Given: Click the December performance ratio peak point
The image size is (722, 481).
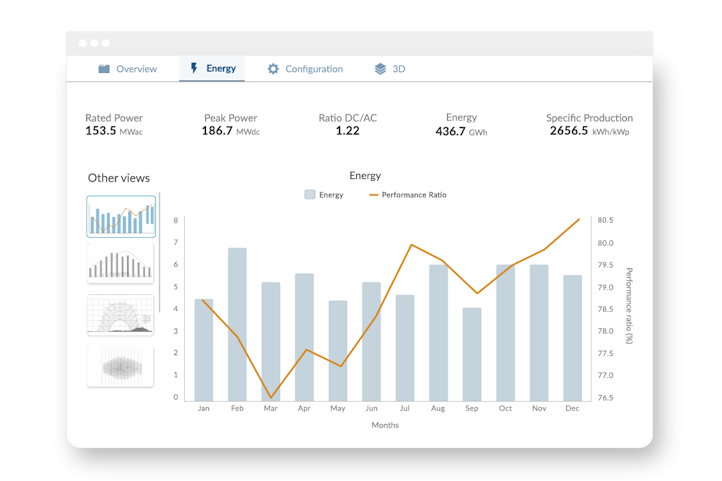Looking at the screenshot, I should point(579,220).
